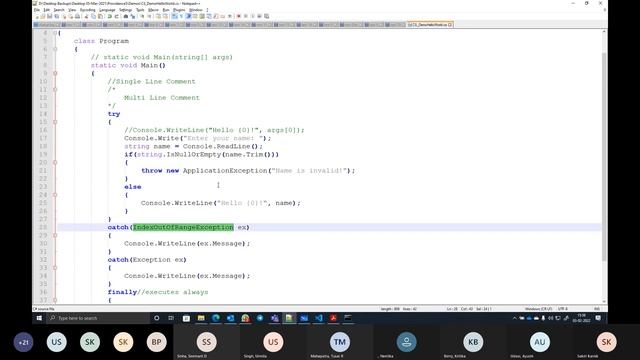Open Adobe Acrobat from the taskbar

point(333,318)
